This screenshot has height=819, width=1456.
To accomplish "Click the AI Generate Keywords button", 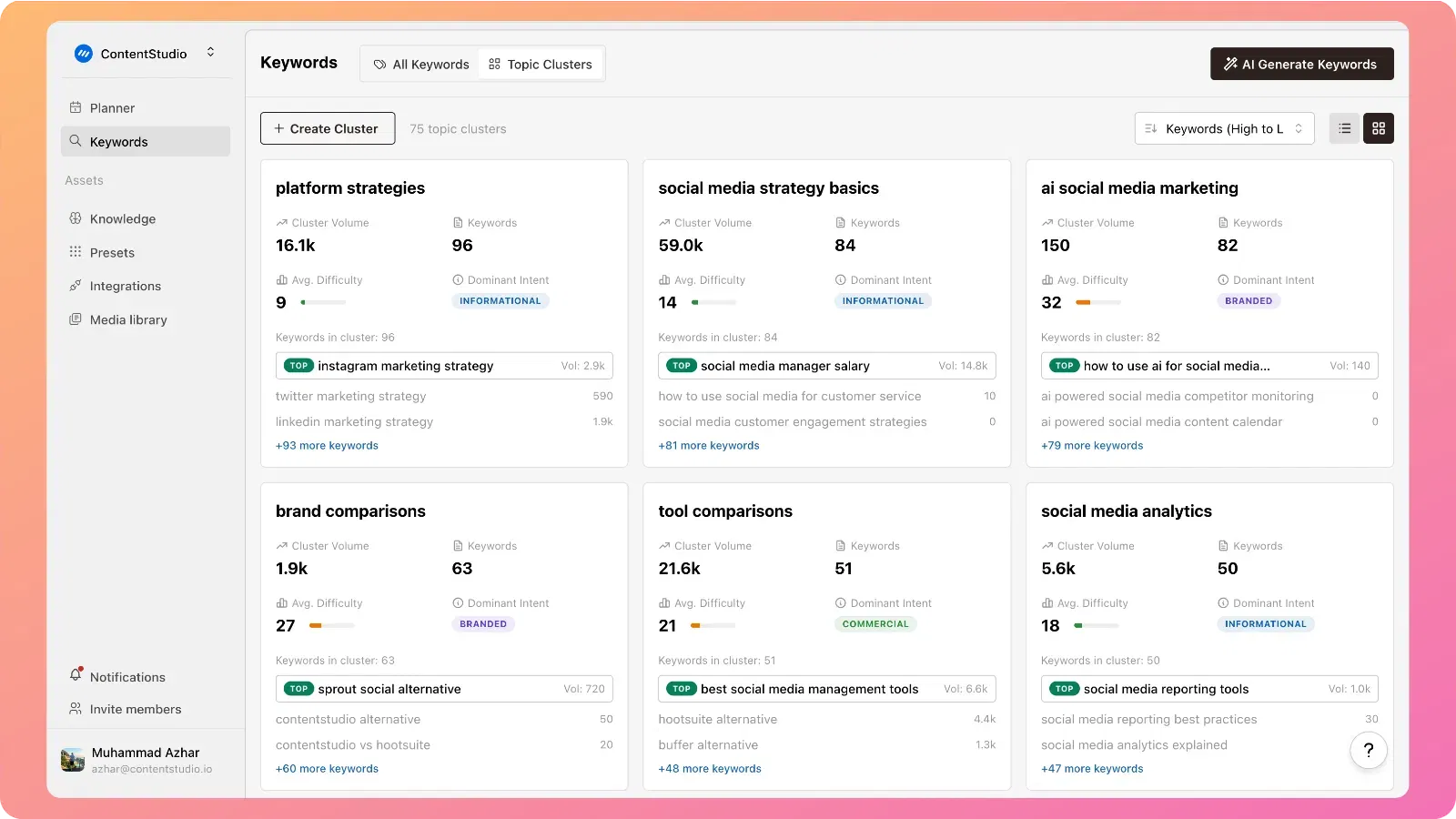I will (x=1301, y=64).
